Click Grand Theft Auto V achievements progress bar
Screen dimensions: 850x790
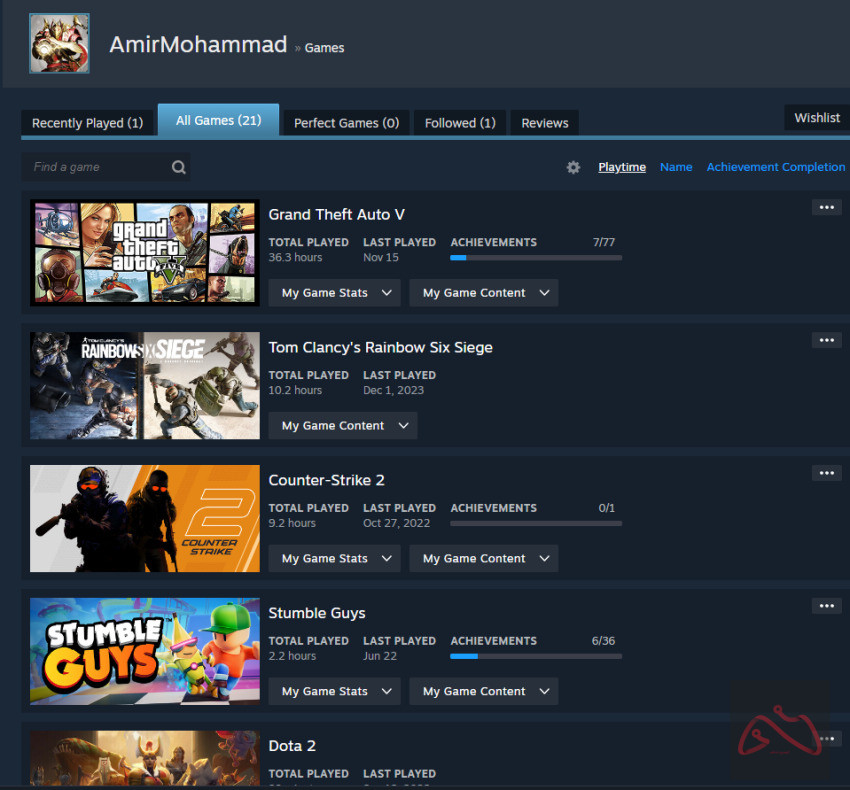pos(536,258)
